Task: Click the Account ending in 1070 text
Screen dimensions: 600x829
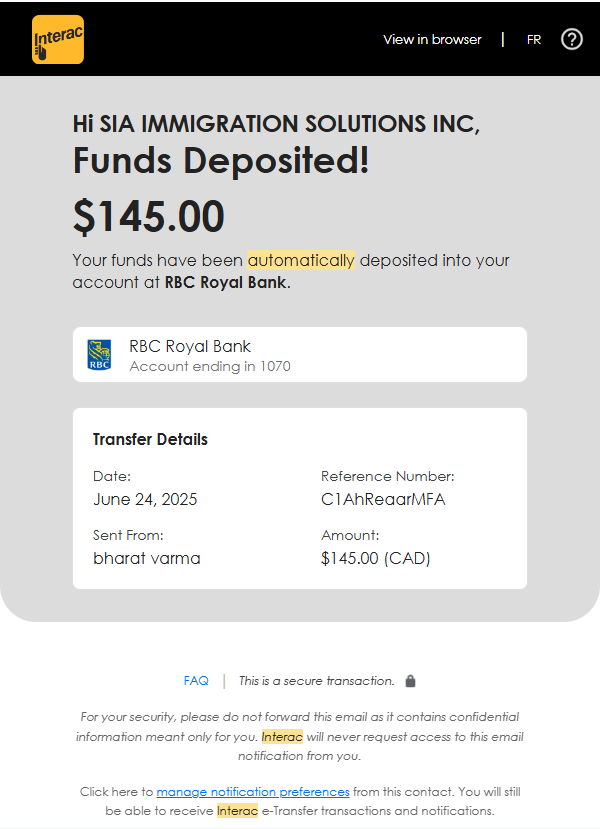Action: pyautogui.click(x=210, y=366)
